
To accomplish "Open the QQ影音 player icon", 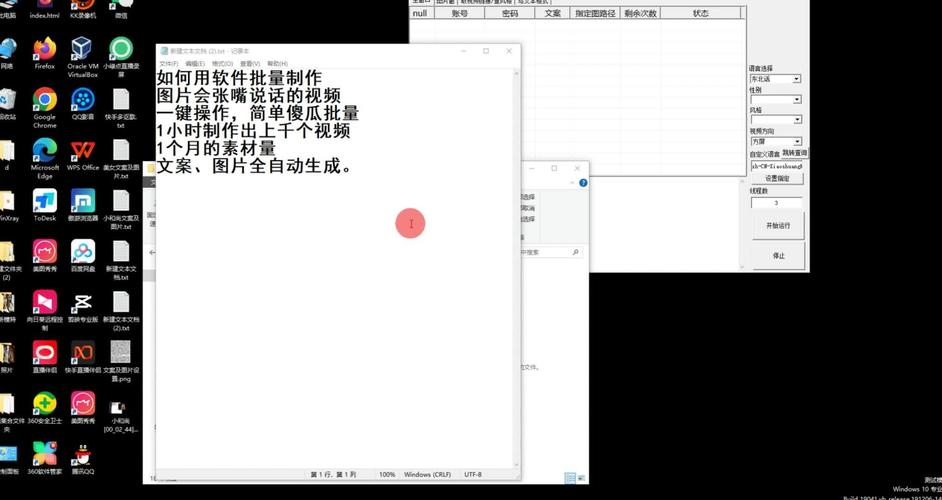I will click(x=82, y=100).
